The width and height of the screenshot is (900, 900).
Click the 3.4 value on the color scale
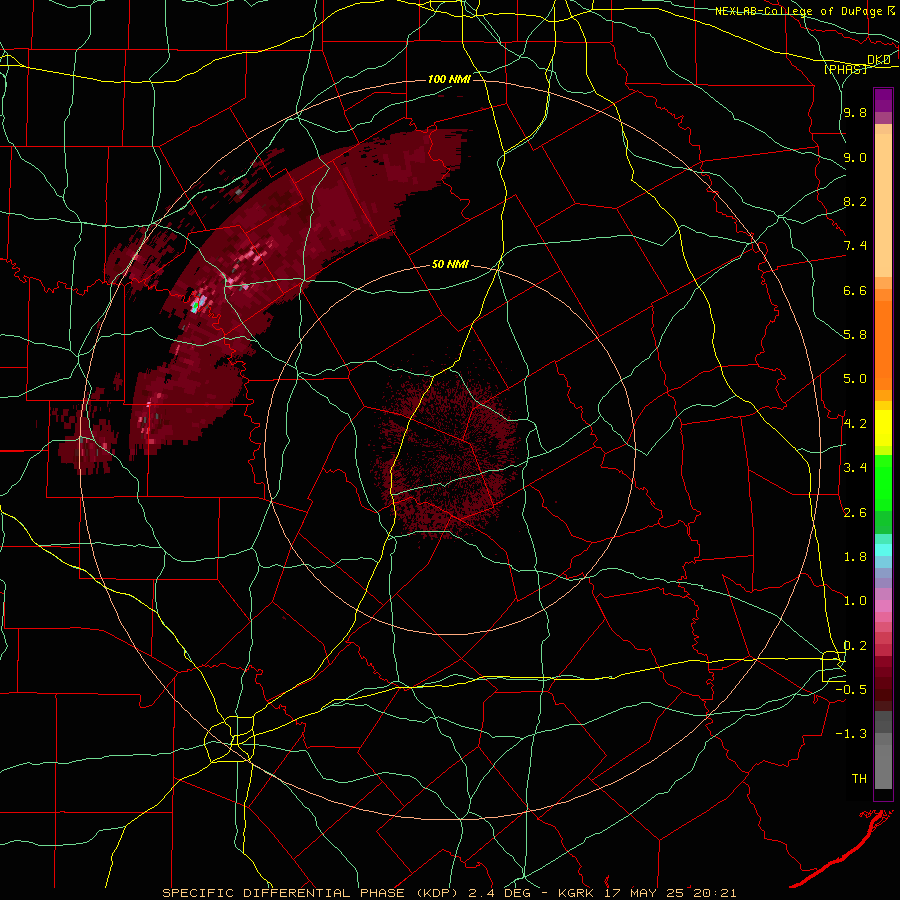(855, 468)
